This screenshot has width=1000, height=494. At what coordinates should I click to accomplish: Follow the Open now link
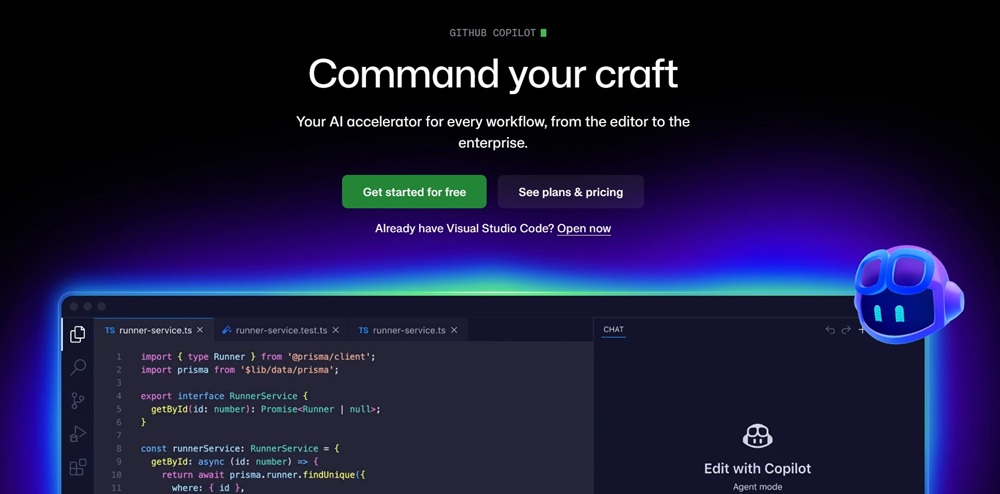(x=584, y=229)
